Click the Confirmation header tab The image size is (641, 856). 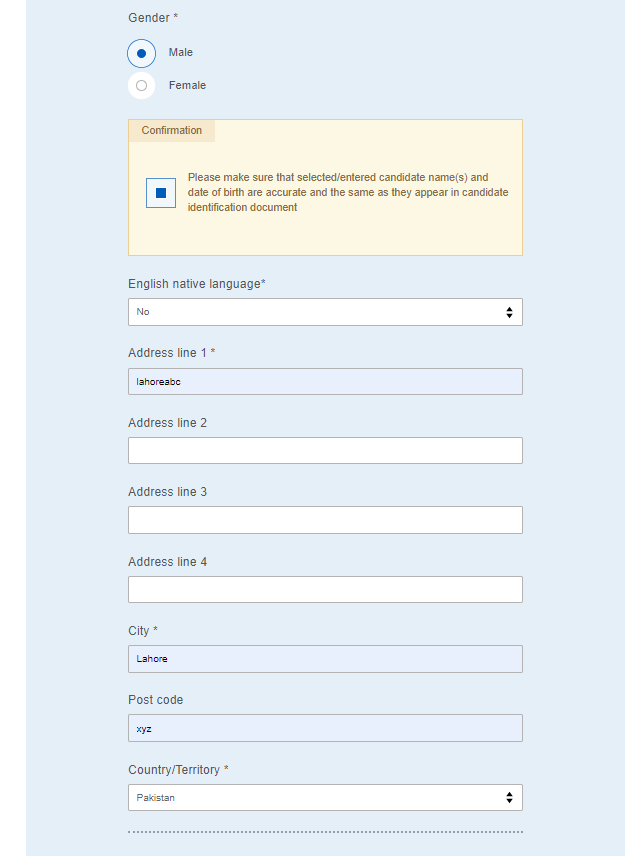pyautogui.click(x=171, y=131)
